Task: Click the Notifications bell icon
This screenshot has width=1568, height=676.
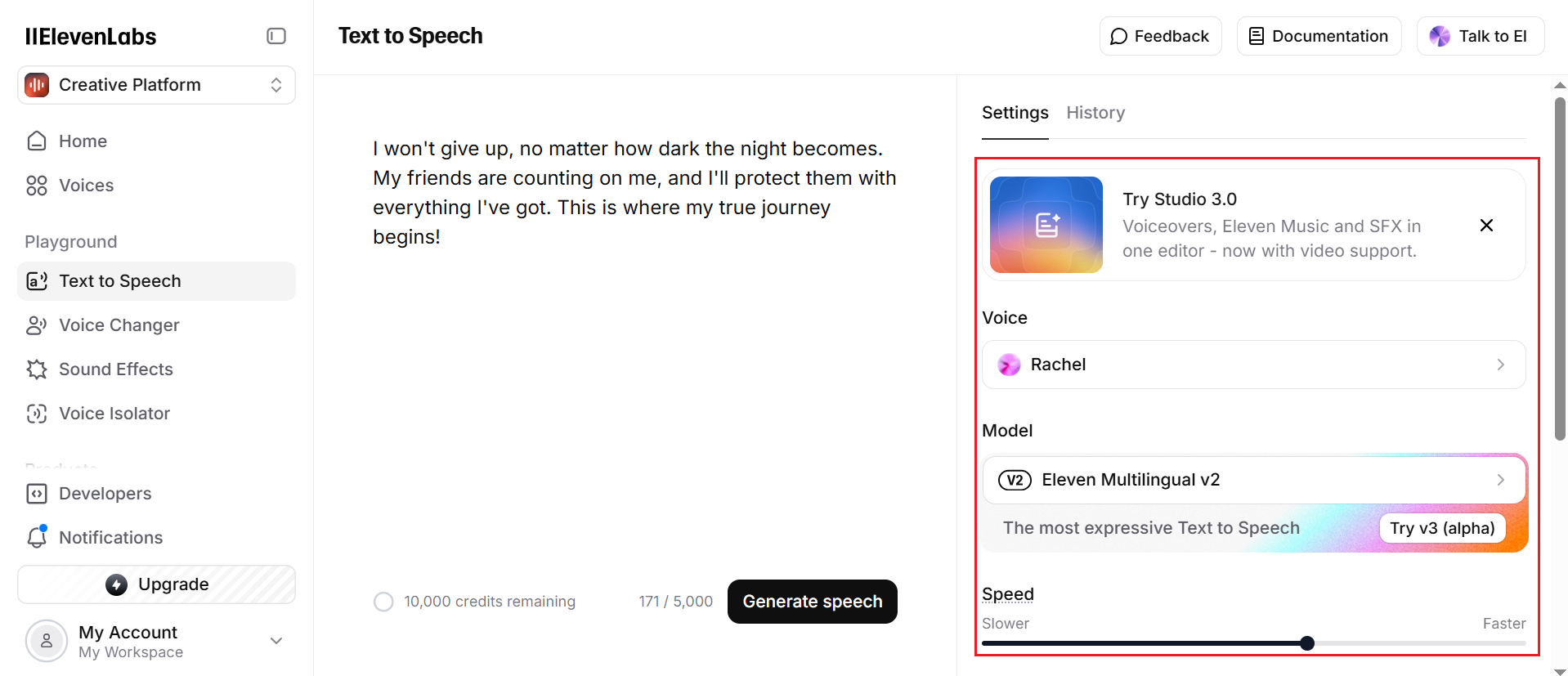Action: [x=37, y=538]
